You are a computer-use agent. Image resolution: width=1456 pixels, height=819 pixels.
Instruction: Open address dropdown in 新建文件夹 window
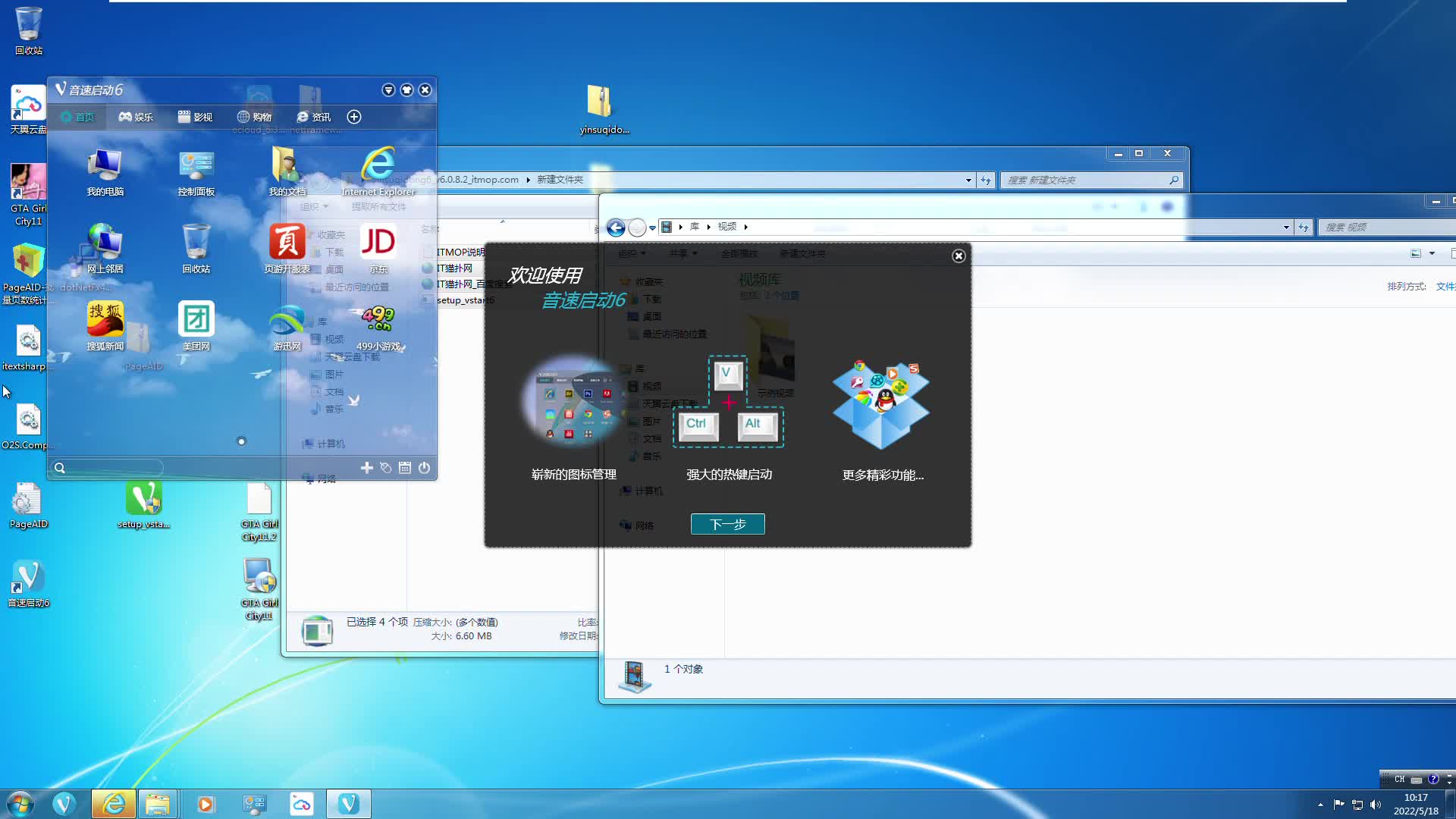(x=968, y=180)
